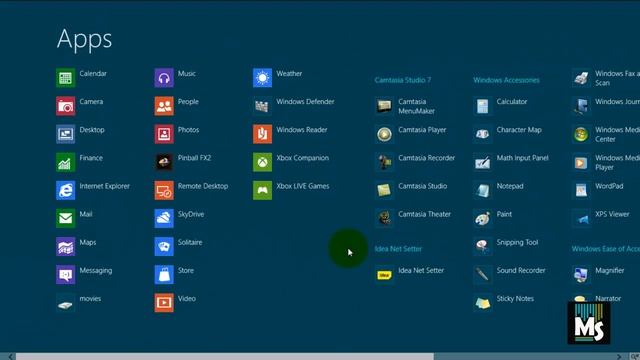Image resolution: width=640 pixels, height=360 pixels.
Task: Open the Calendar app tile
Action: pos(65,78)
